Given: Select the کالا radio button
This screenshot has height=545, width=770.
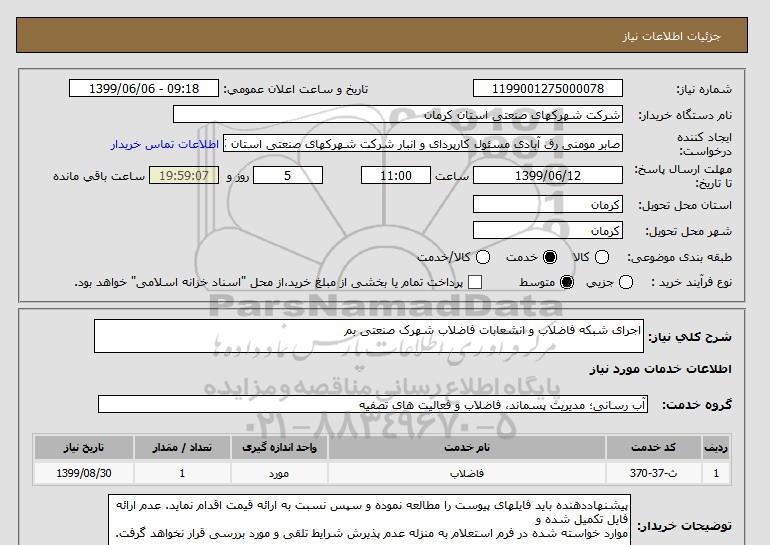Looking at the screenshot, I should 602,257.
